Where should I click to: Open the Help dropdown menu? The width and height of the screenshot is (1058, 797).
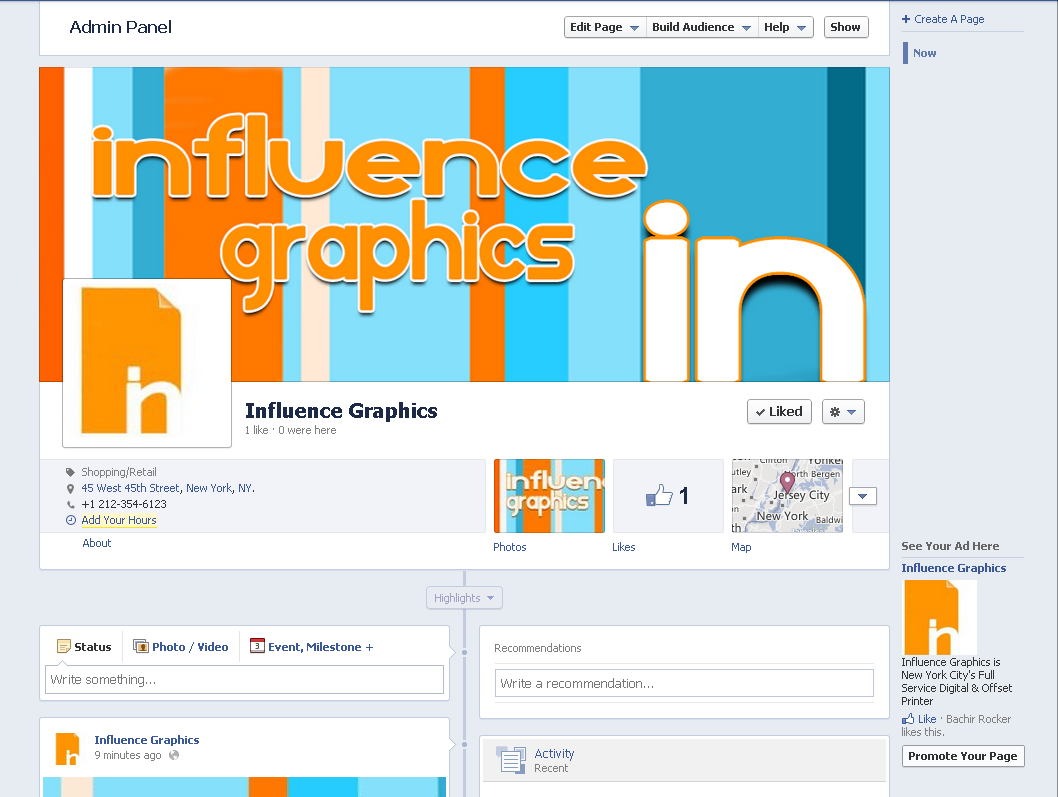click(x=785, y=27)
